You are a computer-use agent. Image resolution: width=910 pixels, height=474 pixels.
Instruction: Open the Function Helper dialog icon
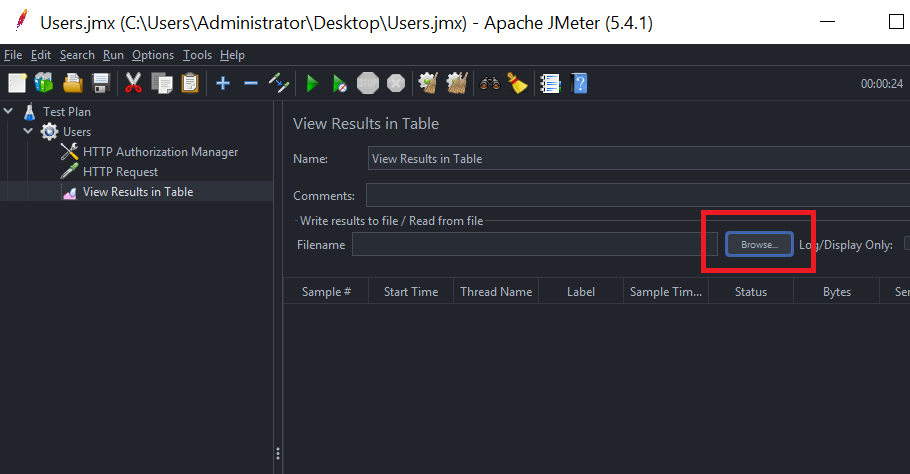pos(550,84)
